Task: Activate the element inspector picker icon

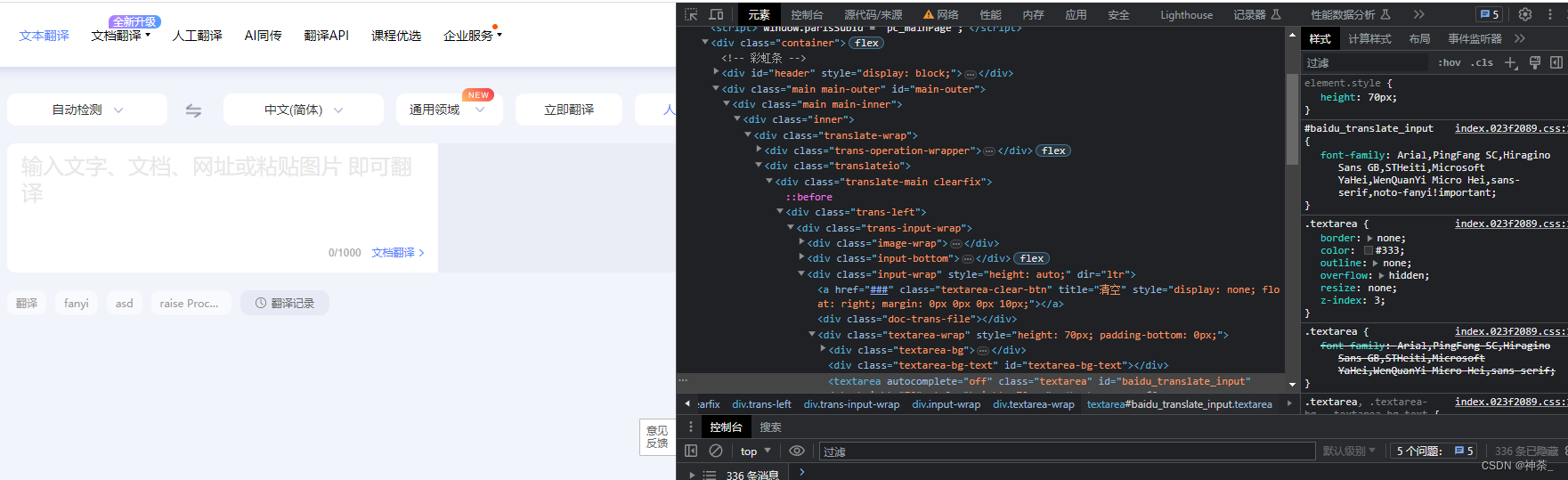Action: [x=691, y=14]
